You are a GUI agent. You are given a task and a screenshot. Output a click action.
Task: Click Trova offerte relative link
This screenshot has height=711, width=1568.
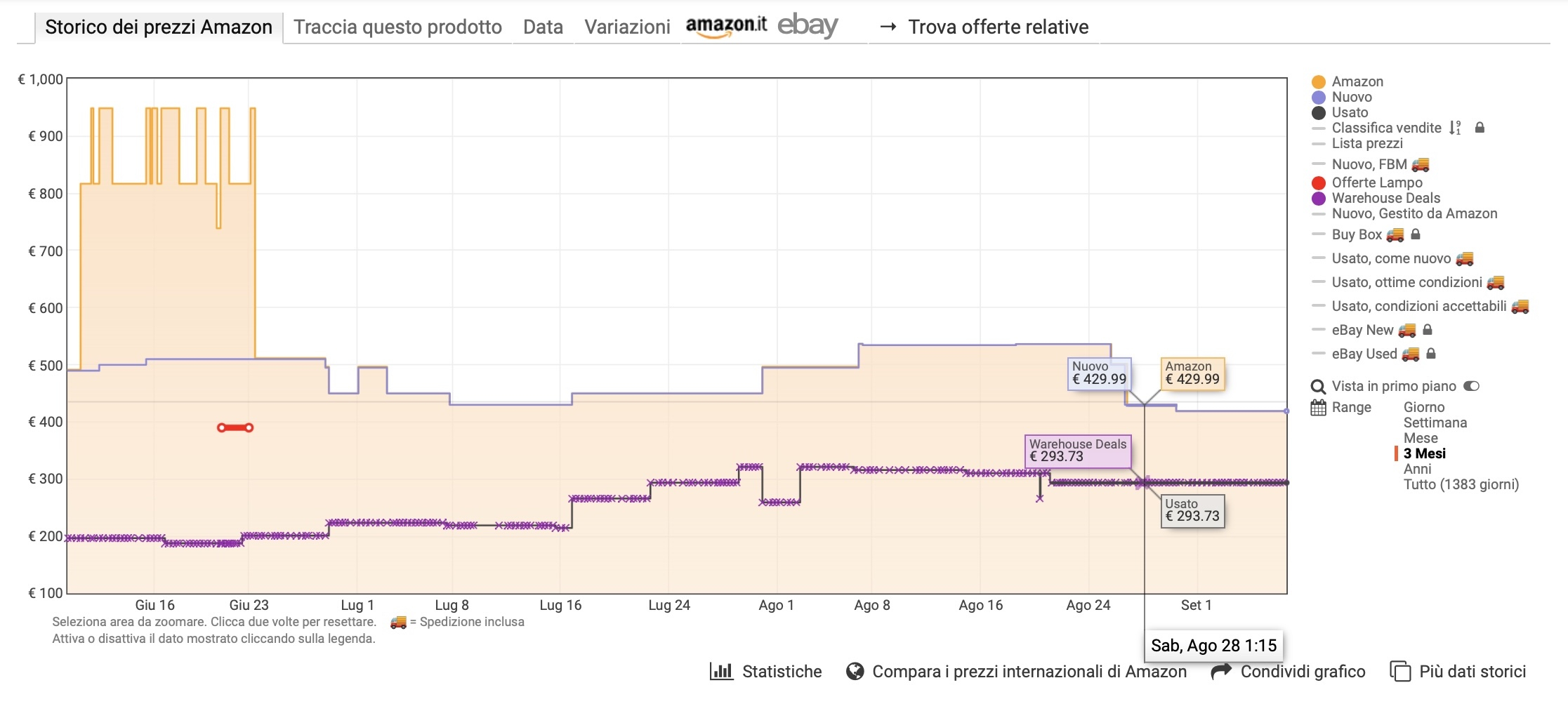[998, 27]
